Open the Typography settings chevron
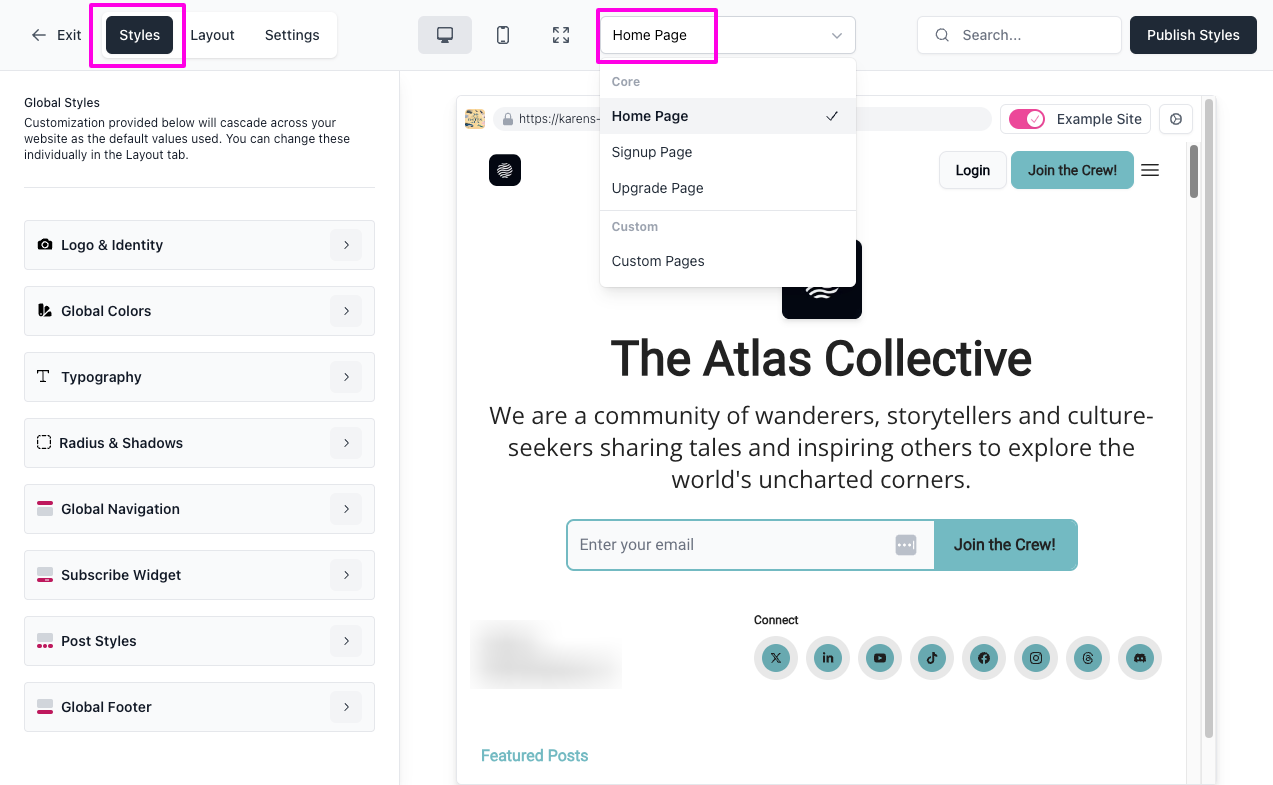 point(345,377)
